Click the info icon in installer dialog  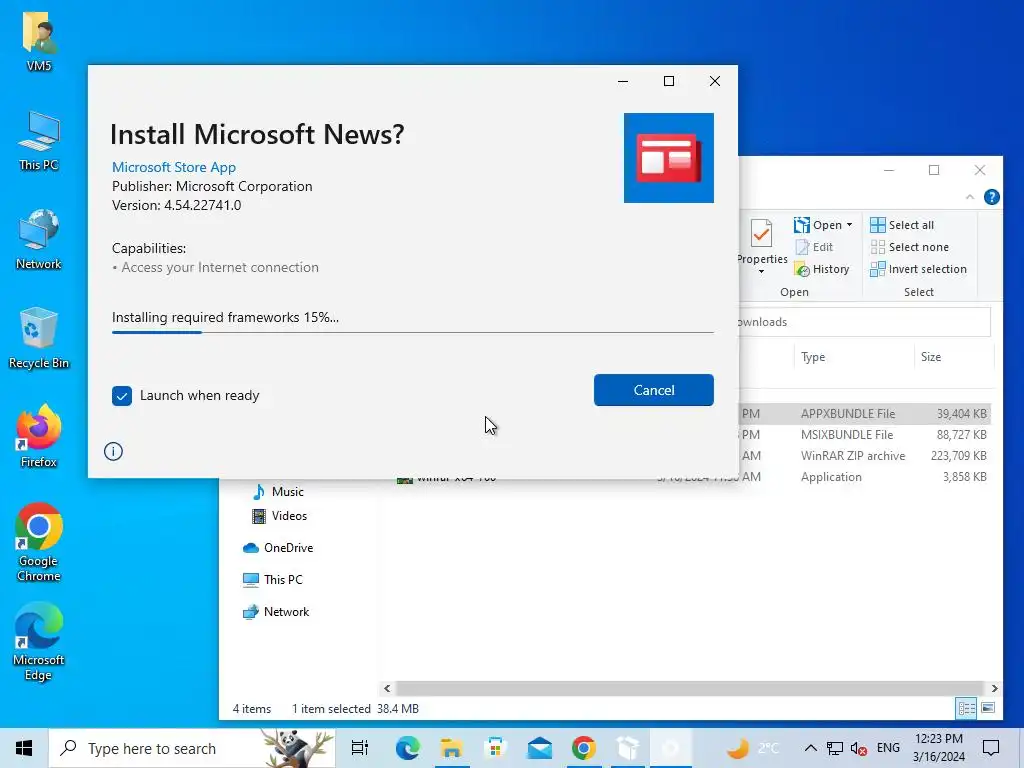113,451
